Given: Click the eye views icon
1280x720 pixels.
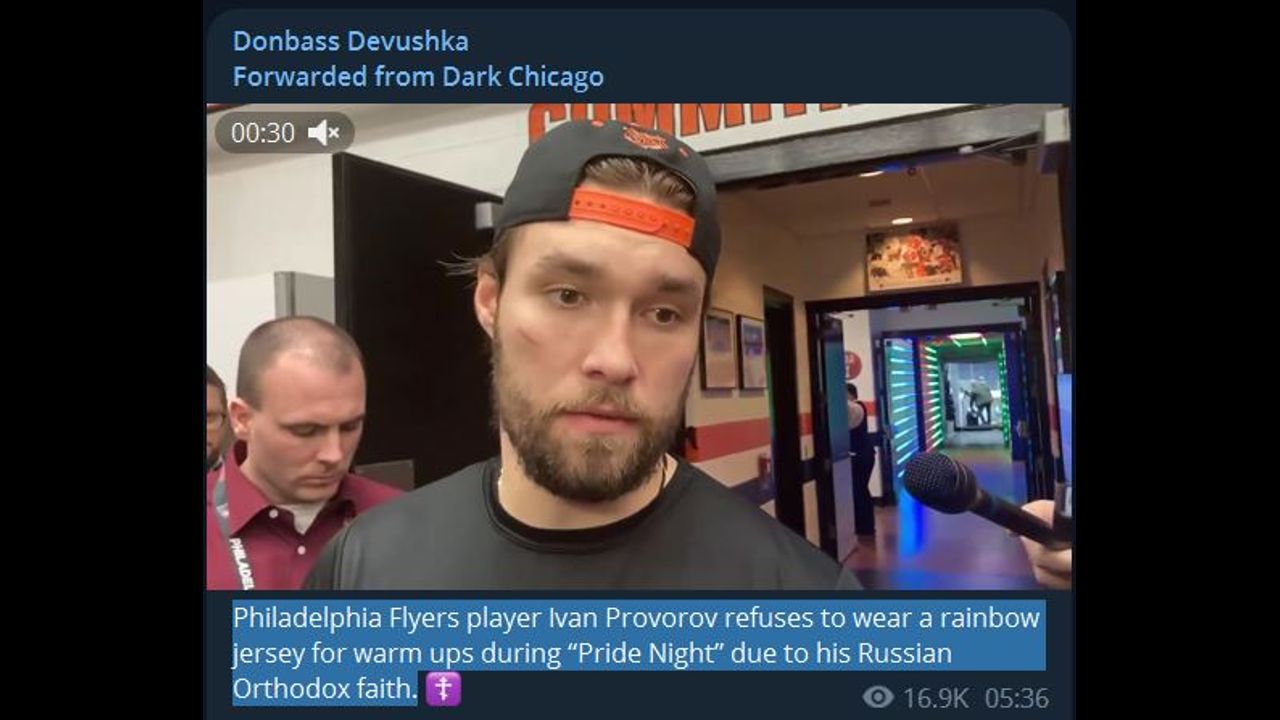Looking at the screenshot, I should 877,697.
